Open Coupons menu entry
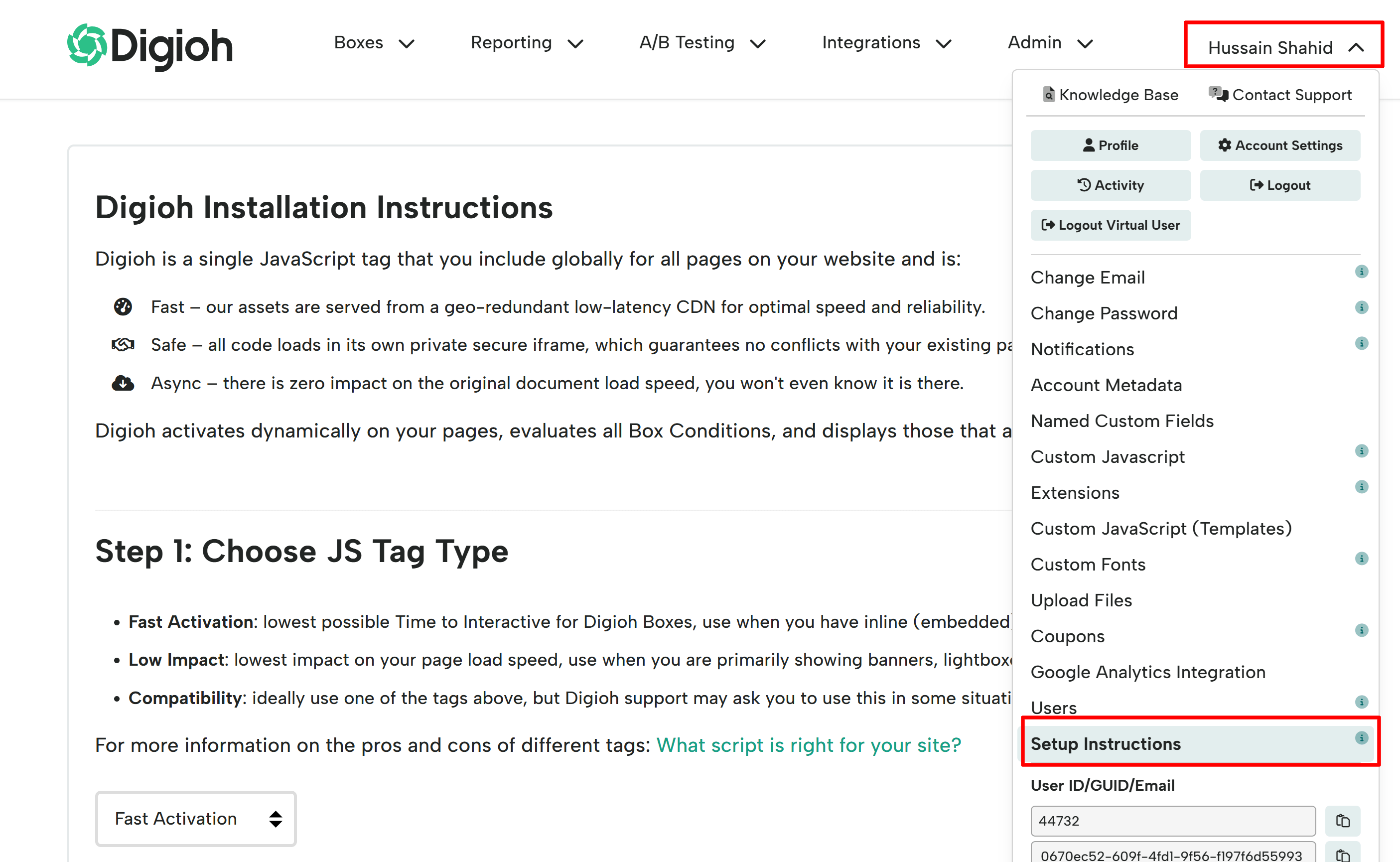 click(x=1068, y=637)
